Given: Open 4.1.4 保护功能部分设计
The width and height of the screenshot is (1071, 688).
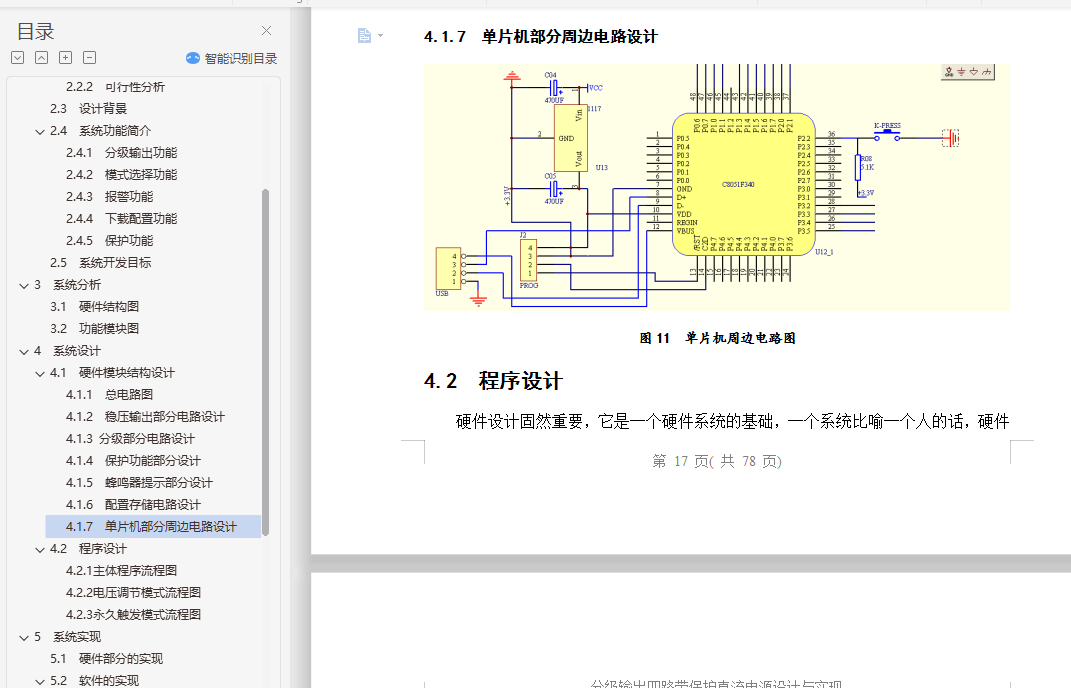Looking at the screenshot, I should 133,460.
